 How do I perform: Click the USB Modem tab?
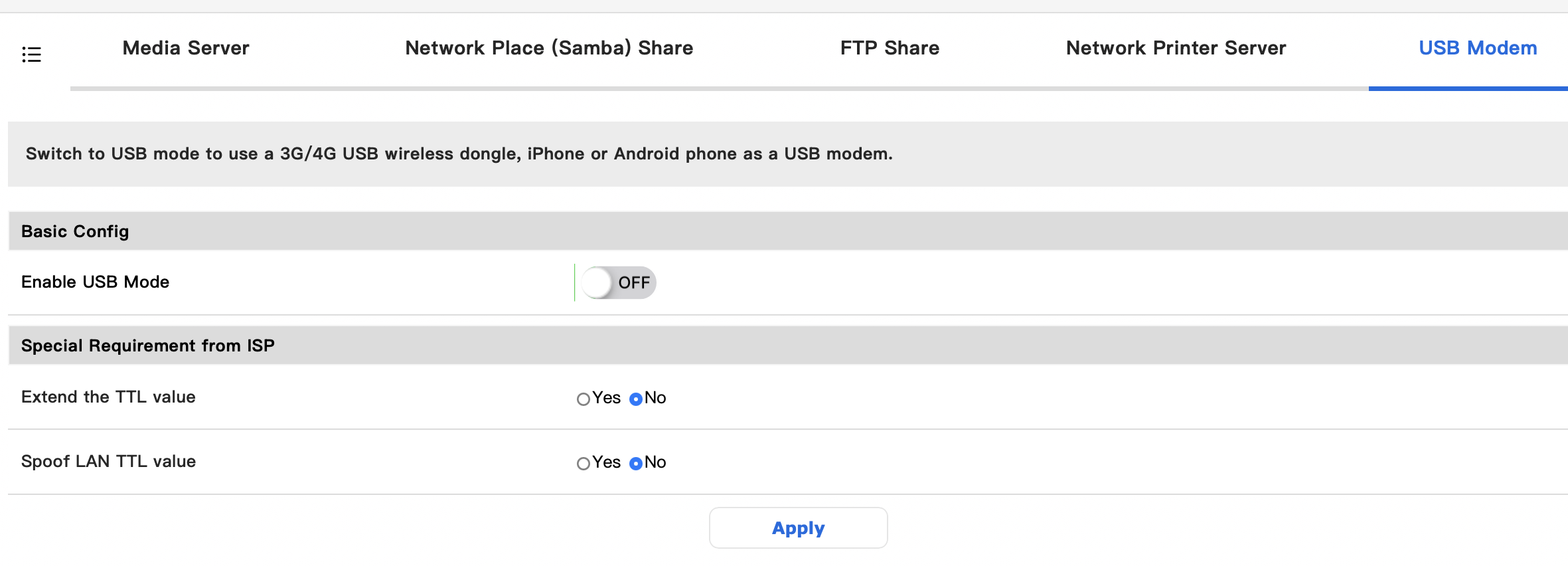click(1478, 48)
